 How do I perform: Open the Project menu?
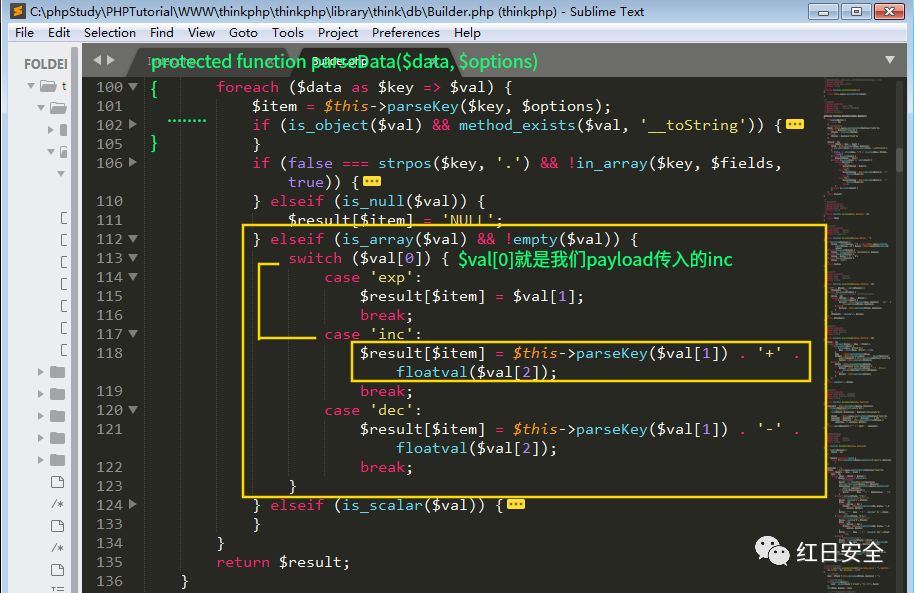click(x=338, y=33)
